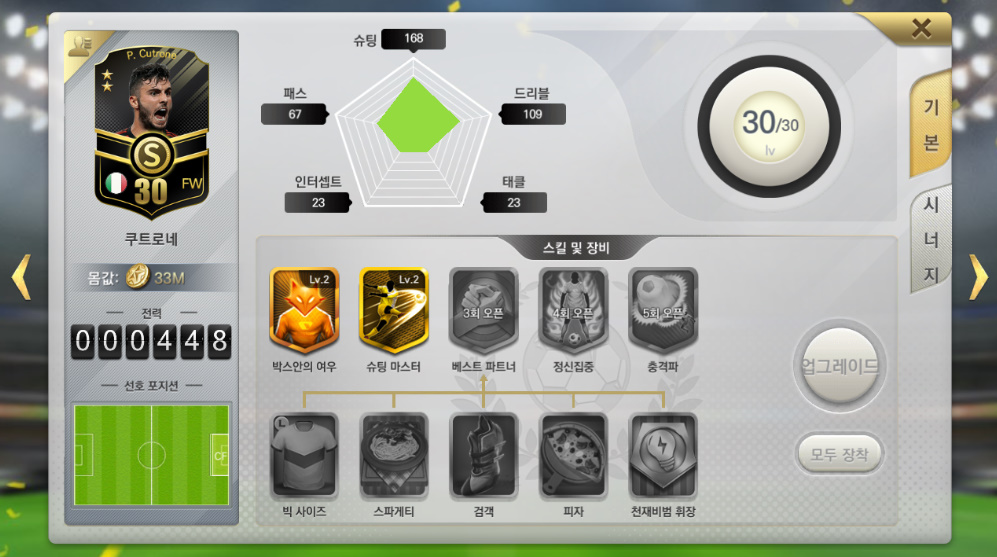
Task: Go to previous player with left arrow
Action: click(21, 277)
